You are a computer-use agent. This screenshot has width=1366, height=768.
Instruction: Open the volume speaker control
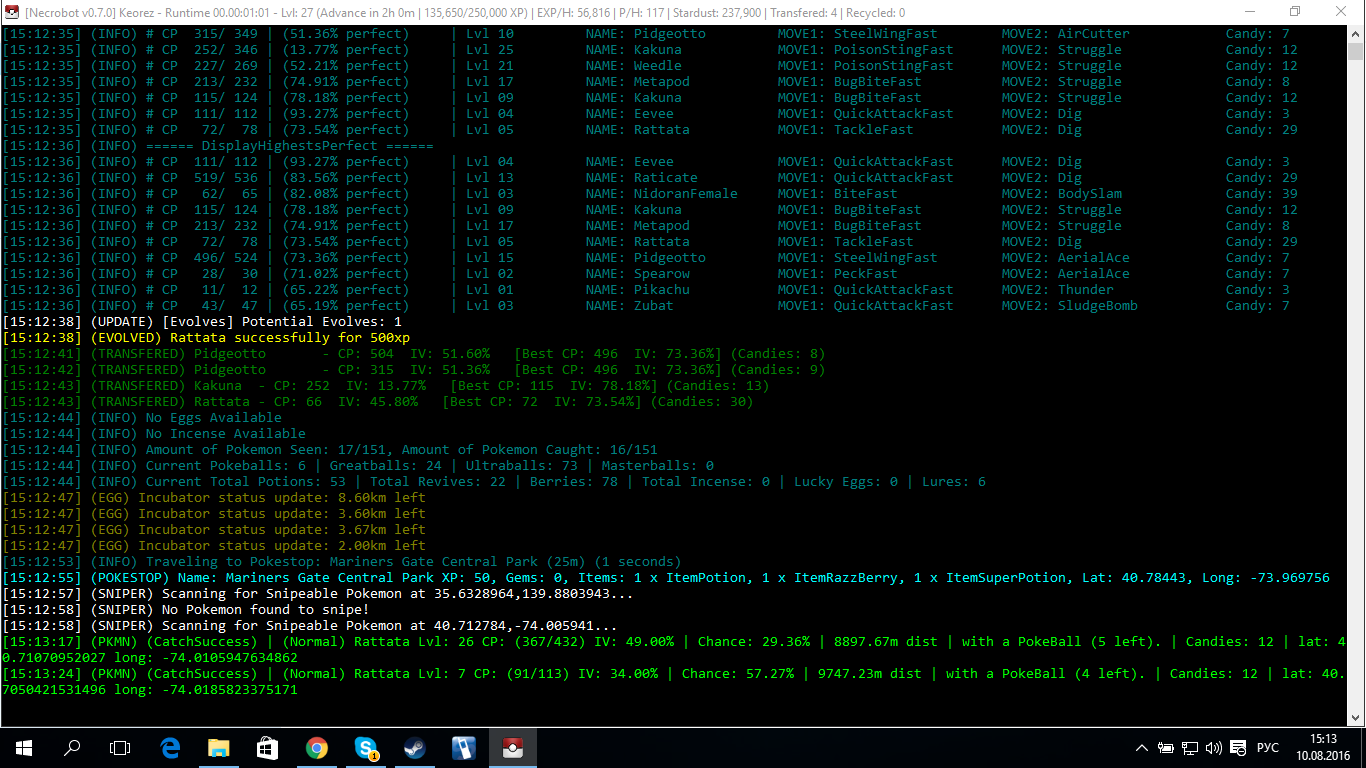(1214, 748)
